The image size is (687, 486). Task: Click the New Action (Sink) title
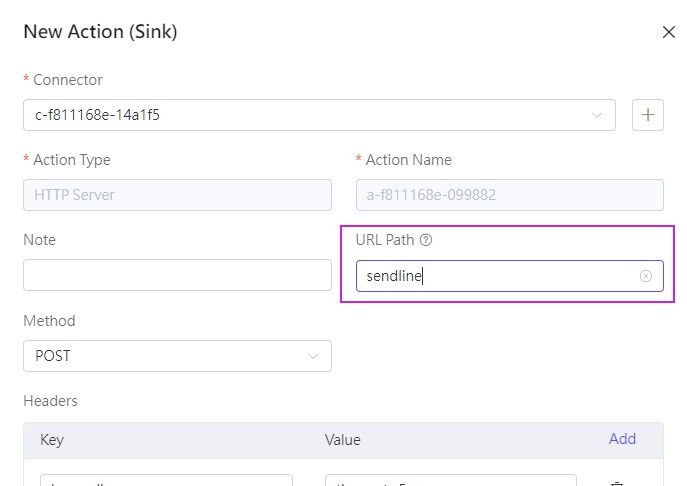[100, 31]
